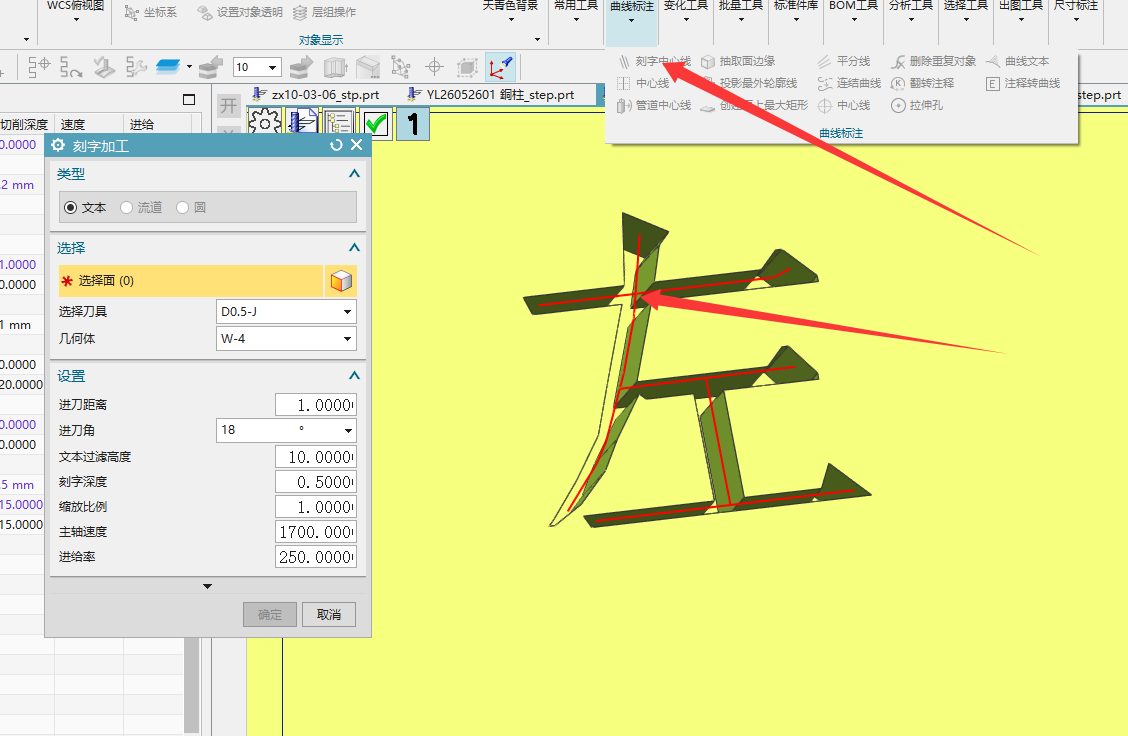
Task: Click the cube face selection icon
Action: [341, 281]
